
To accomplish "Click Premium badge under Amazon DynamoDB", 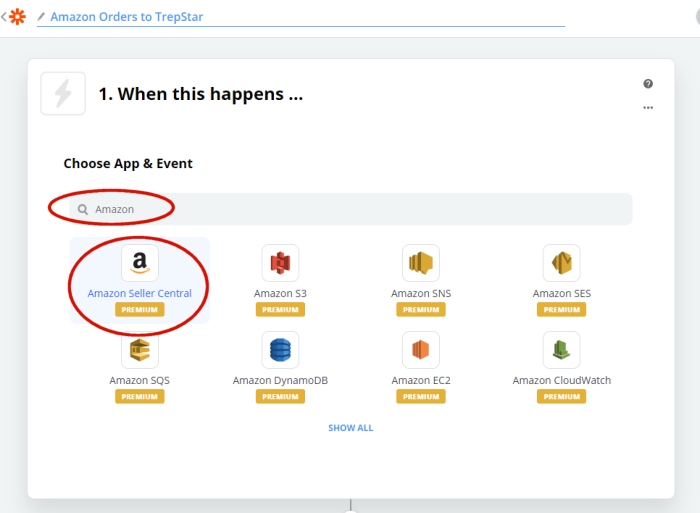I will 280,396.
